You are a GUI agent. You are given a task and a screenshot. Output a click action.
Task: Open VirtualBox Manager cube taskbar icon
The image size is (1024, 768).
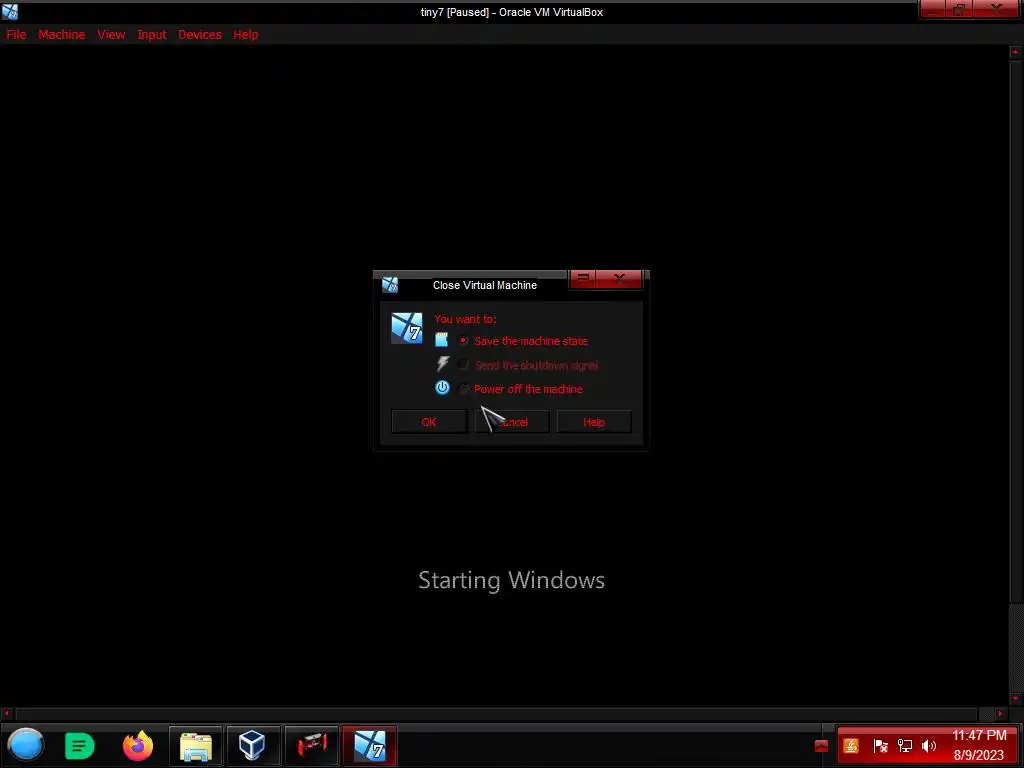tap(252, 746)
